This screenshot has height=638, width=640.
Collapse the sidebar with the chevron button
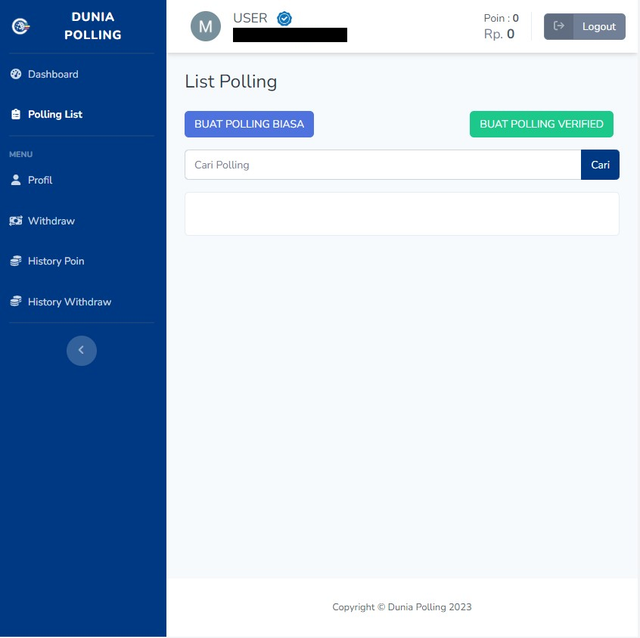(x=82, y=350)
